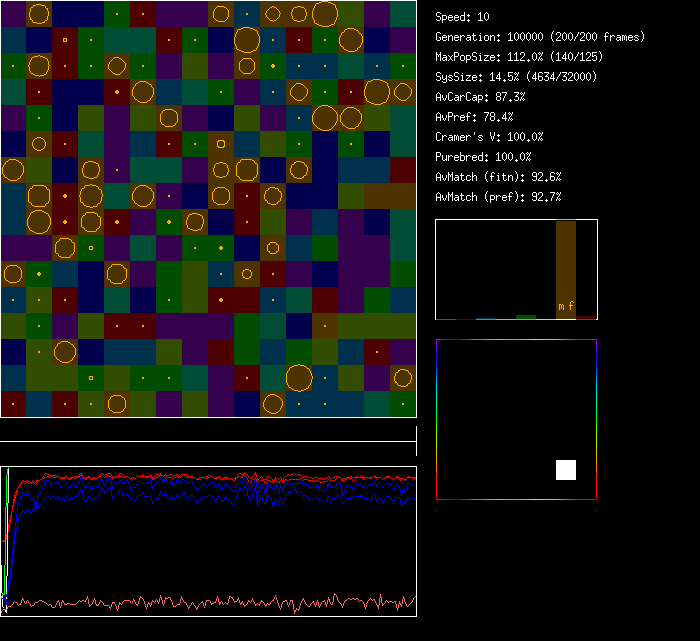
Task: Click the small red bar at the histogram's right end
Action: 587,317
